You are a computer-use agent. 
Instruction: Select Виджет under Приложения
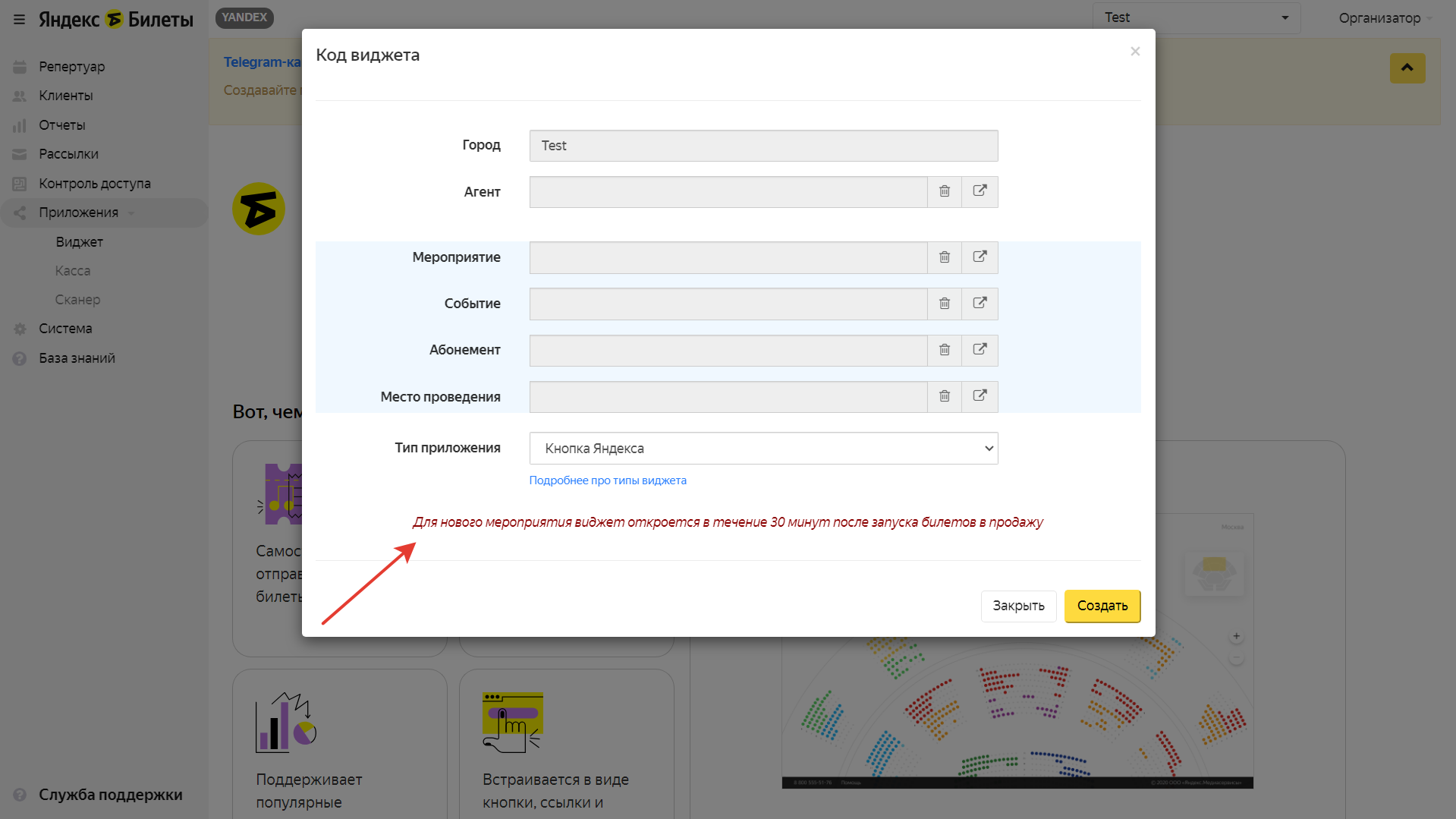pos(79,242)
